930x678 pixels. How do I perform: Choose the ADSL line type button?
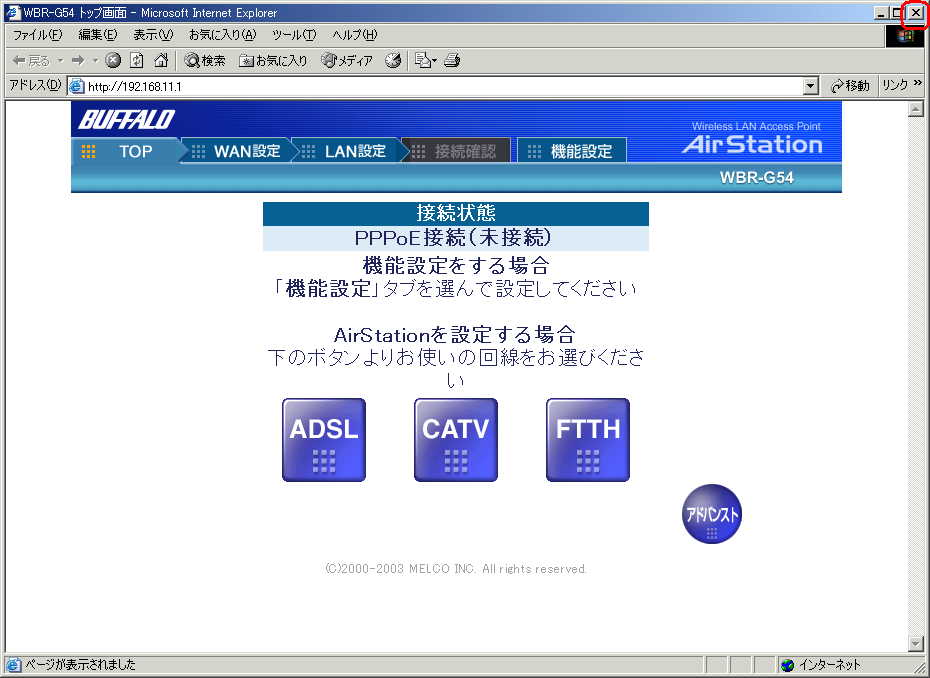click(324, 440)
